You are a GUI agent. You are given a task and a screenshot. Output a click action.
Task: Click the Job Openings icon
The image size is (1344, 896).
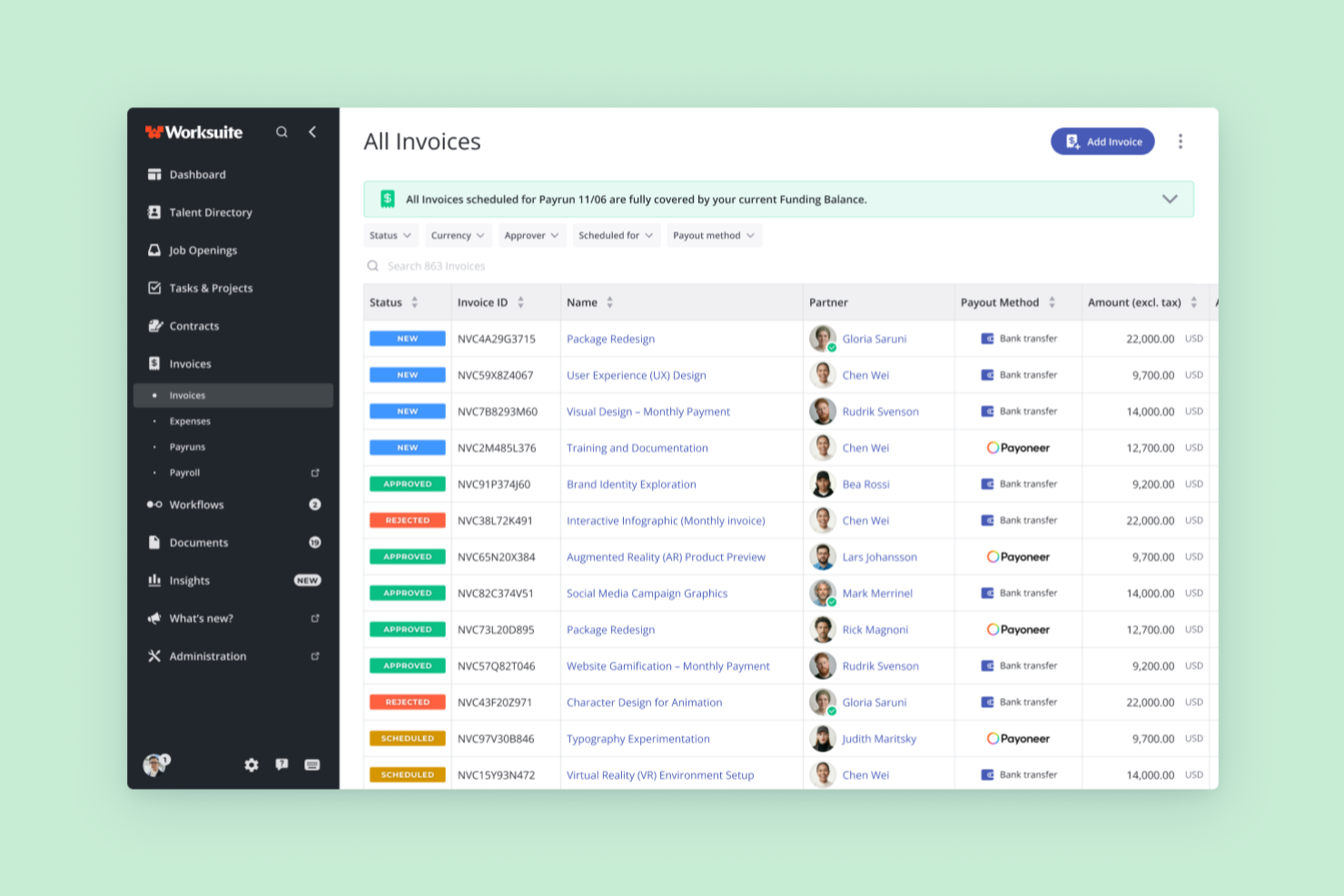pyautogui.click(x=154, y=251)
